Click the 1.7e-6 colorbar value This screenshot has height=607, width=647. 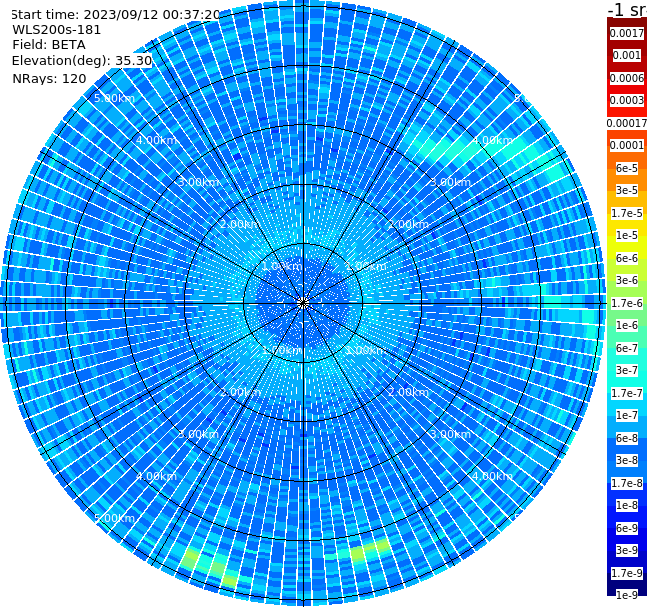pyautogui.click(x=627, y=303)
